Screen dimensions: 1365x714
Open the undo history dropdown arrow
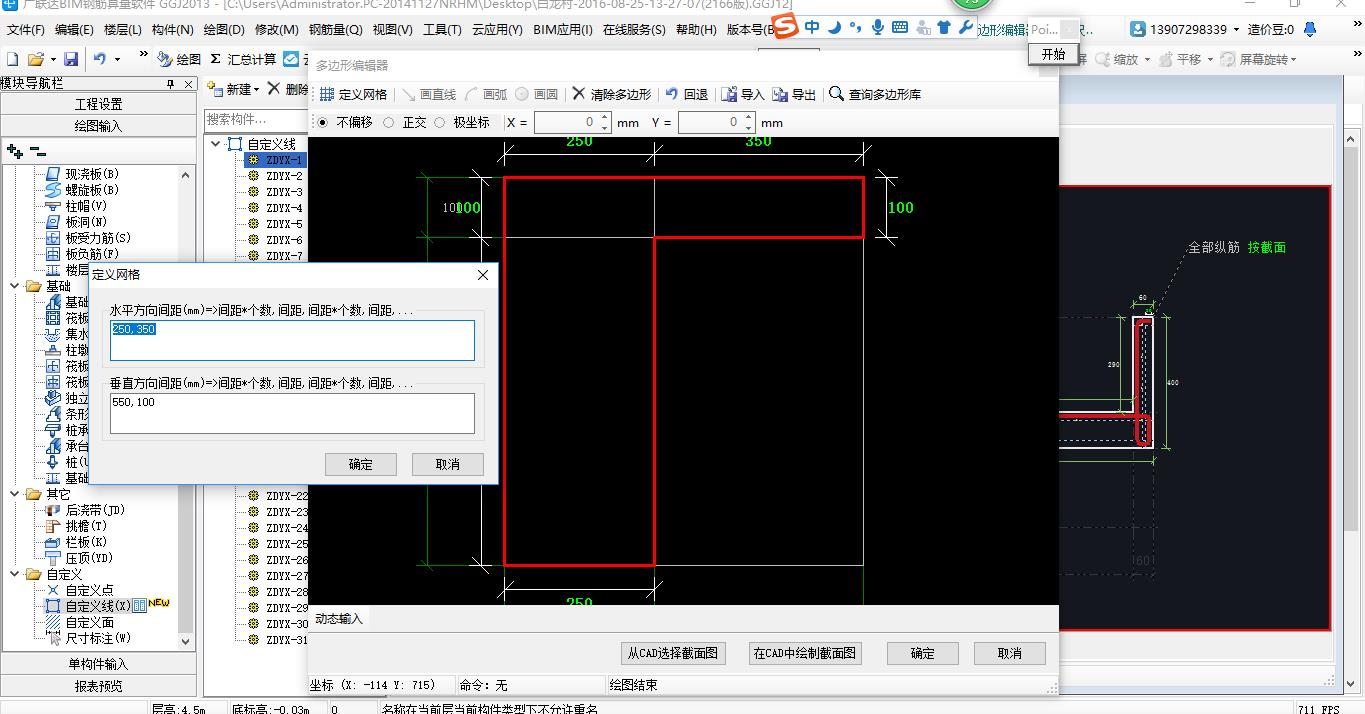coord(117,60)
